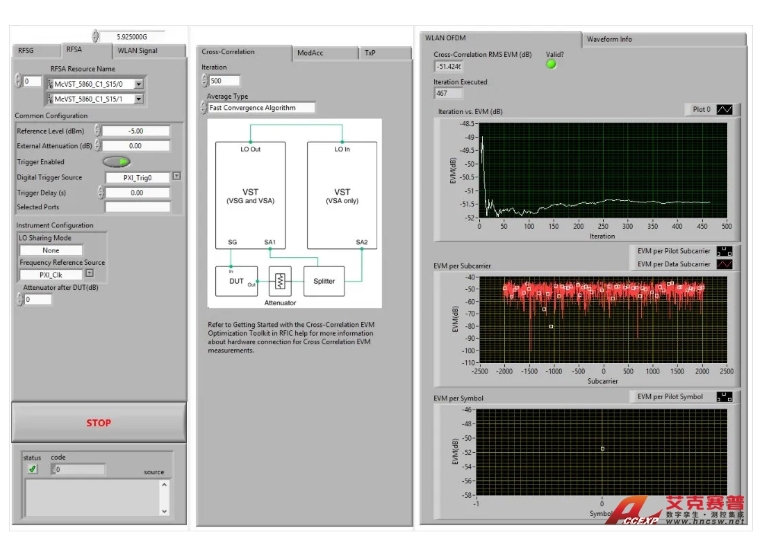Click the Iteration count stepper arrows
The image size is (767, 551).
coord(205,80)
